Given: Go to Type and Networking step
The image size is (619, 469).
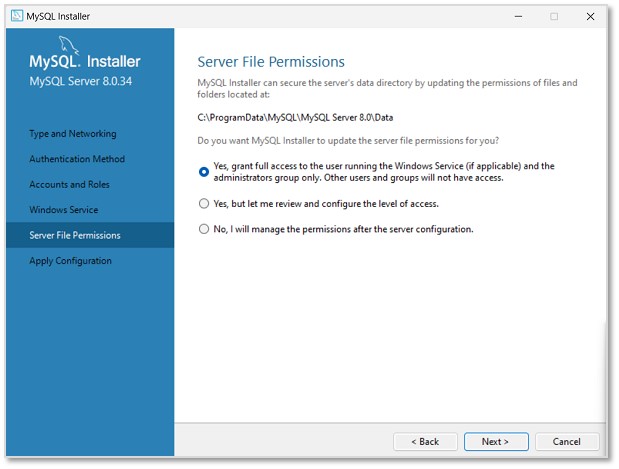Looking at the screenshot, I should pos(73,134).
